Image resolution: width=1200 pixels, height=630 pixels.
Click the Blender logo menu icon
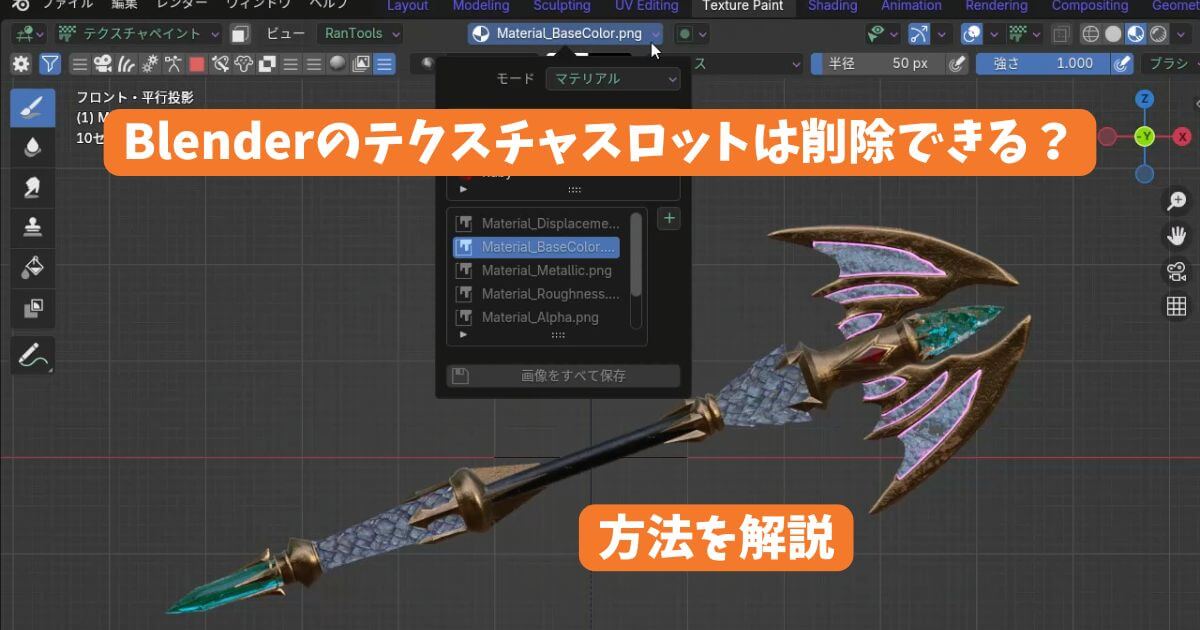pyautogui.click(x=19, y=5)
